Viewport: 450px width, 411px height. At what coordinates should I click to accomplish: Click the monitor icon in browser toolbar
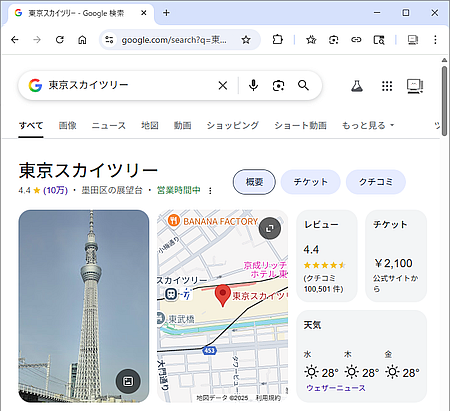pyautogui.click(x=413, y=40)
